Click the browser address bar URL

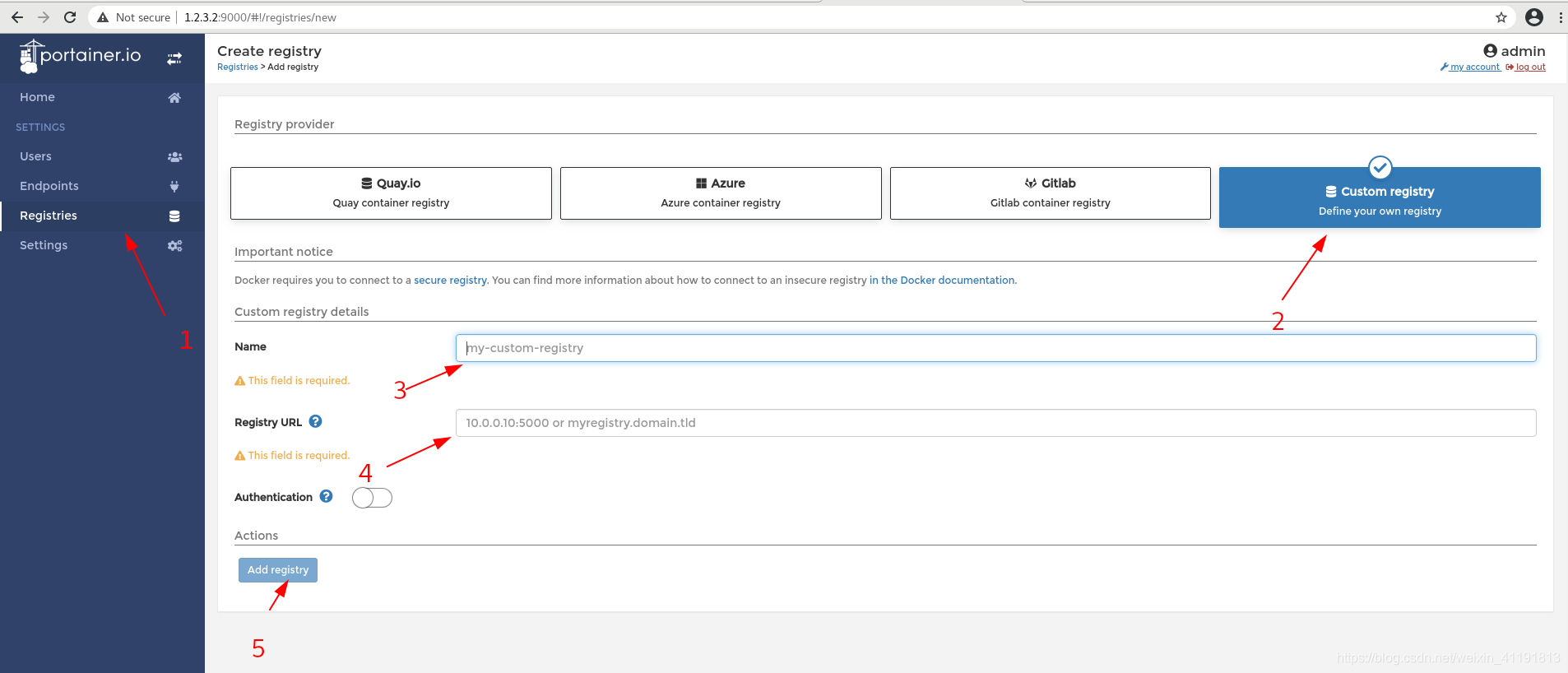click(260, 17)
